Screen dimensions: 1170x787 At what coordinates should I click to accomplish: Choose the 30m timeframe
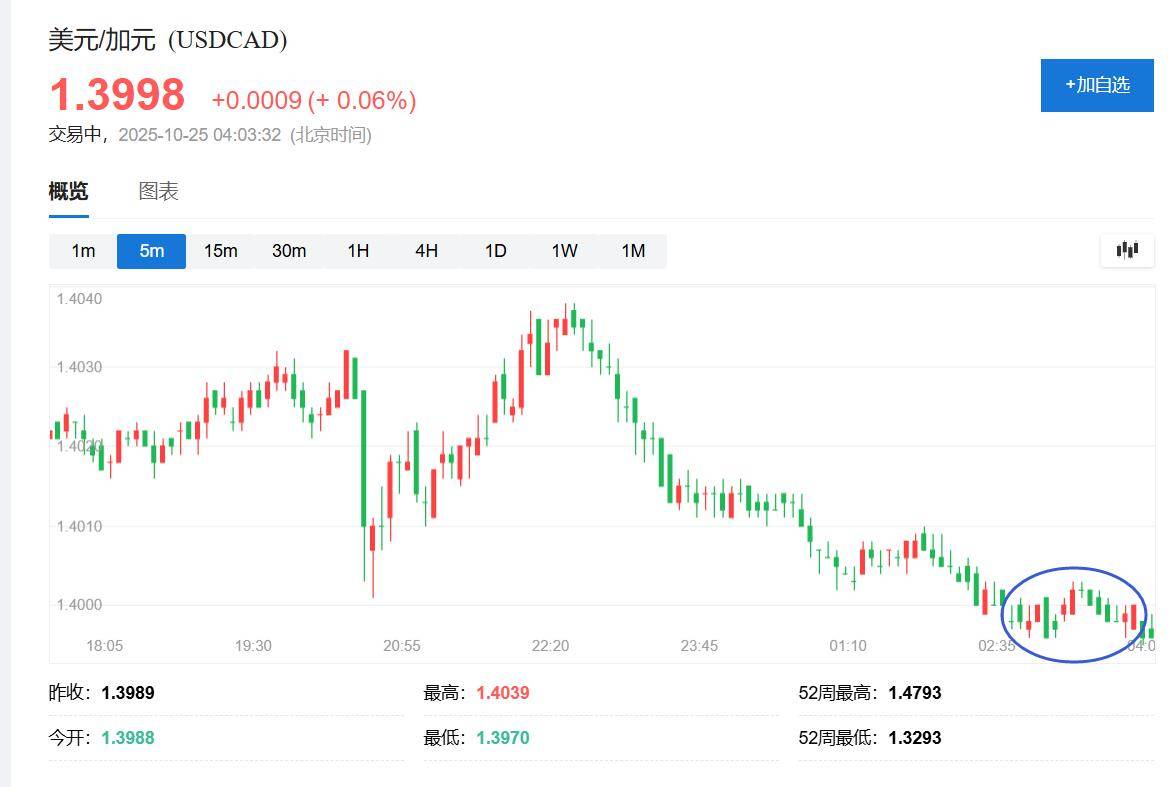click(x=289, y=251)
